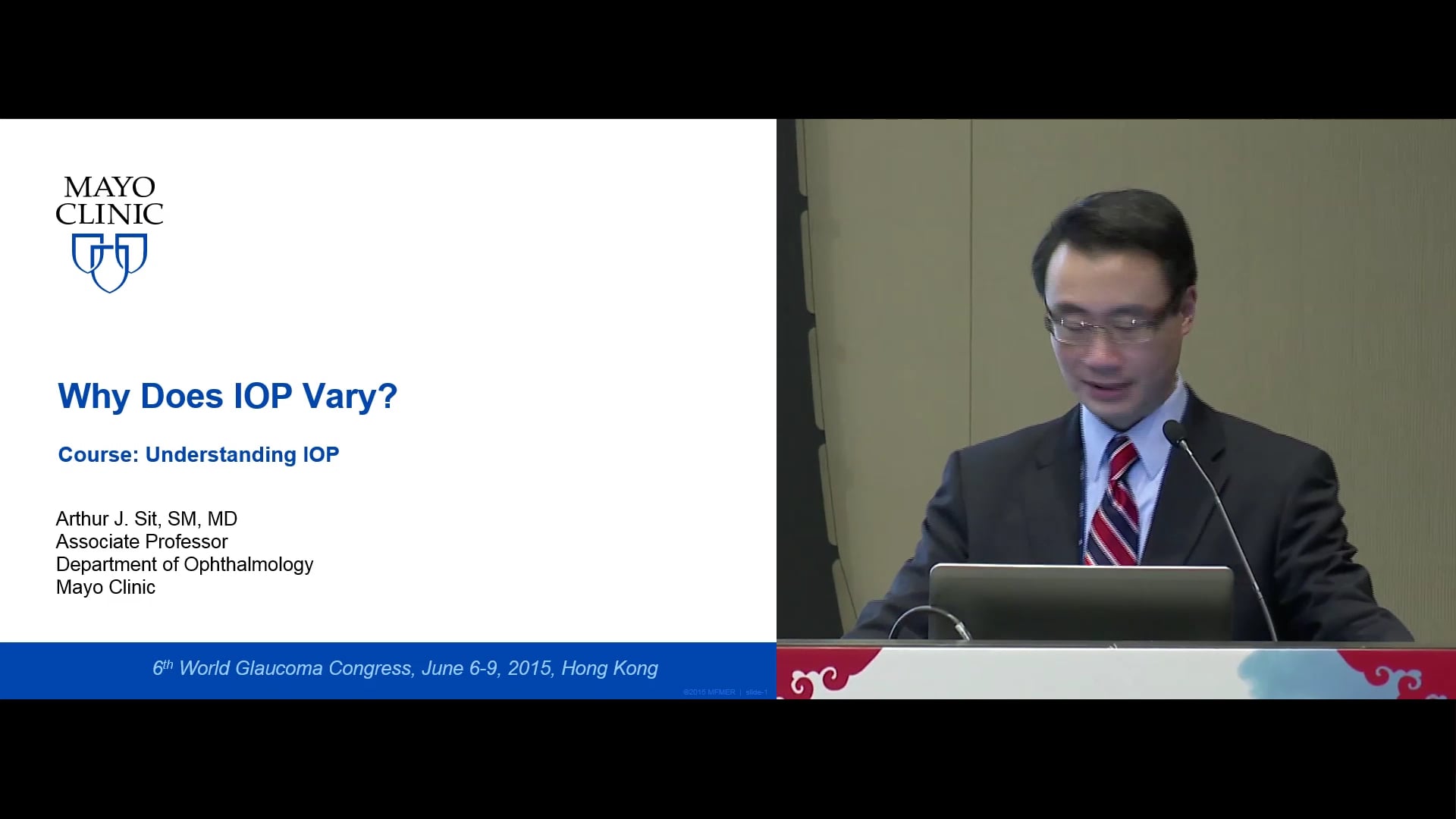Click the name "Arthur J. Sit, SM, MD"

(x=146, y=519)
